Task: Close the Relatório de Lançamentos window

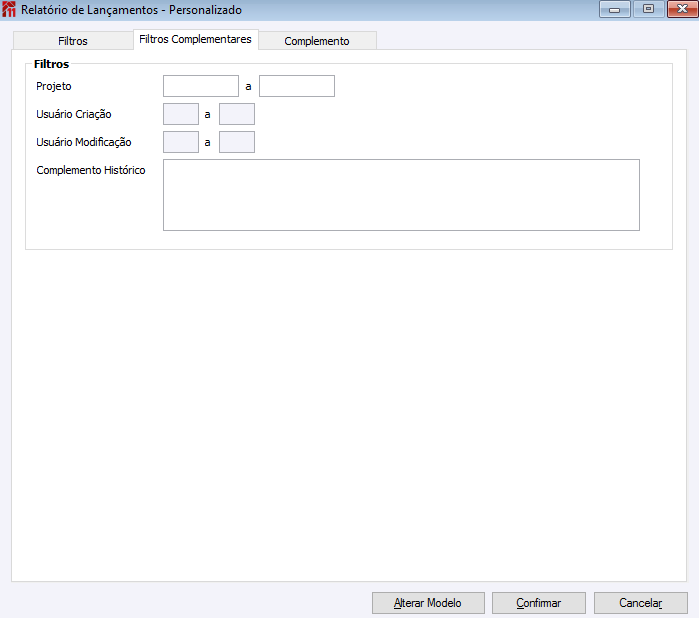Action: (x=683, y=9)
